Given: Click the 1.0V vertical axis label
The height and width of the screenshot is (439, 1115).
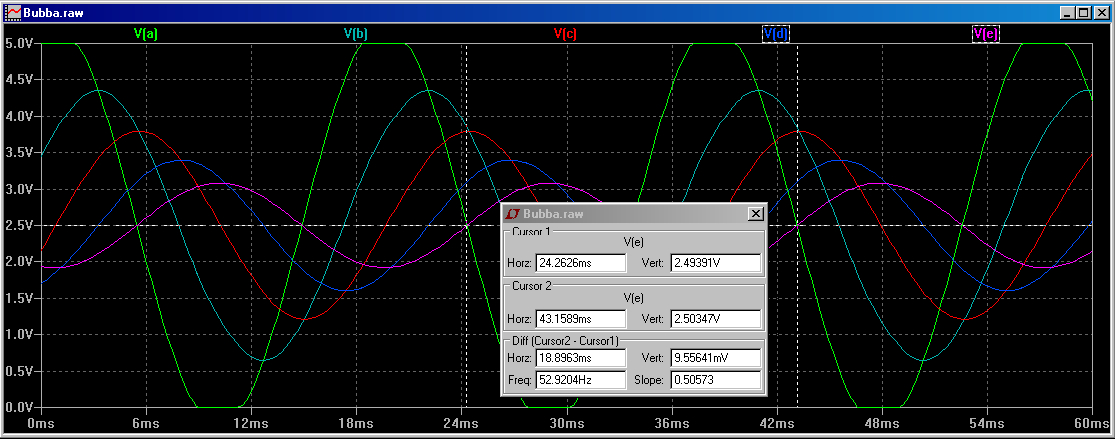Looking at the screenshot, I should coord(20,334).
